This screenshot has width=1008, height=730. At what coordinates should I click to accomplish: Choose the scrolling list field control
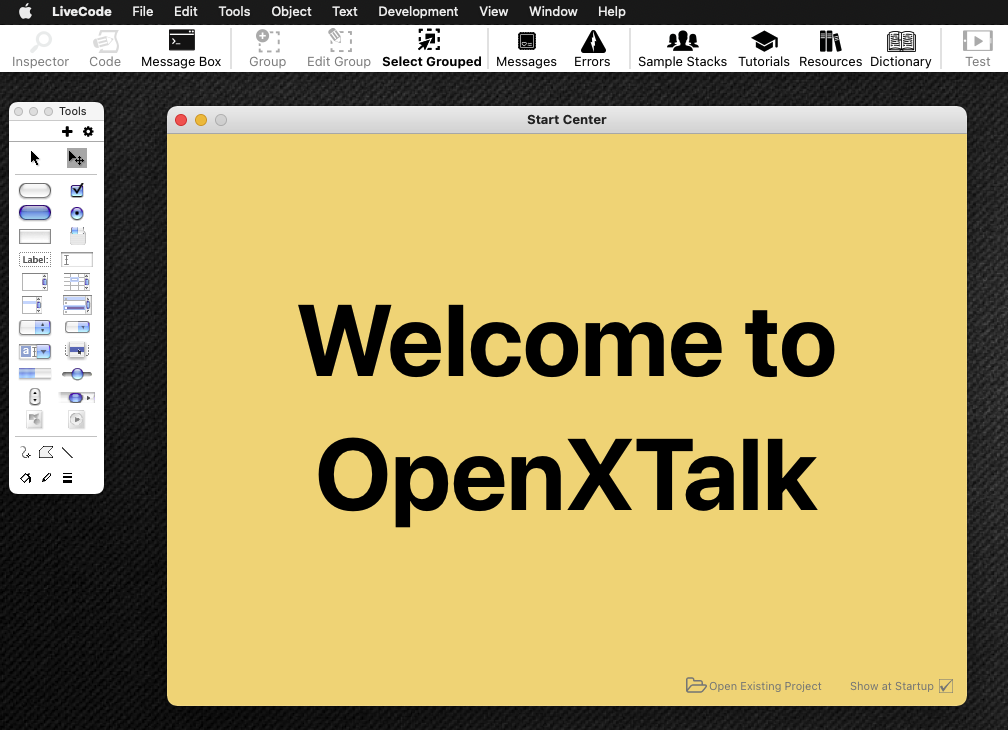pos(32,305)
